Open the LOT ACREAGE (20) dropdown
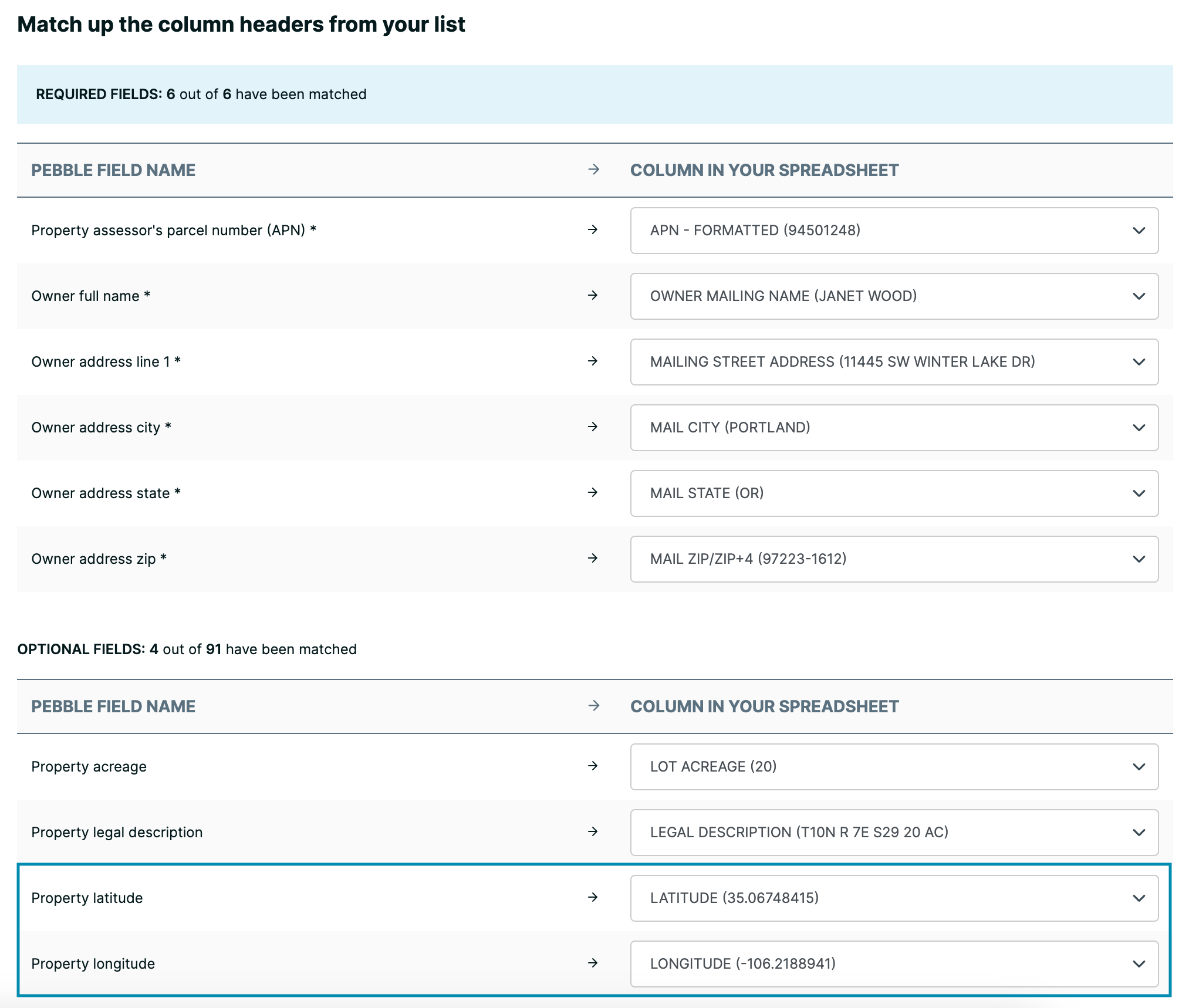This screenshot has width=1189, height=1008. pyautogui.click(x=894, y=767)
